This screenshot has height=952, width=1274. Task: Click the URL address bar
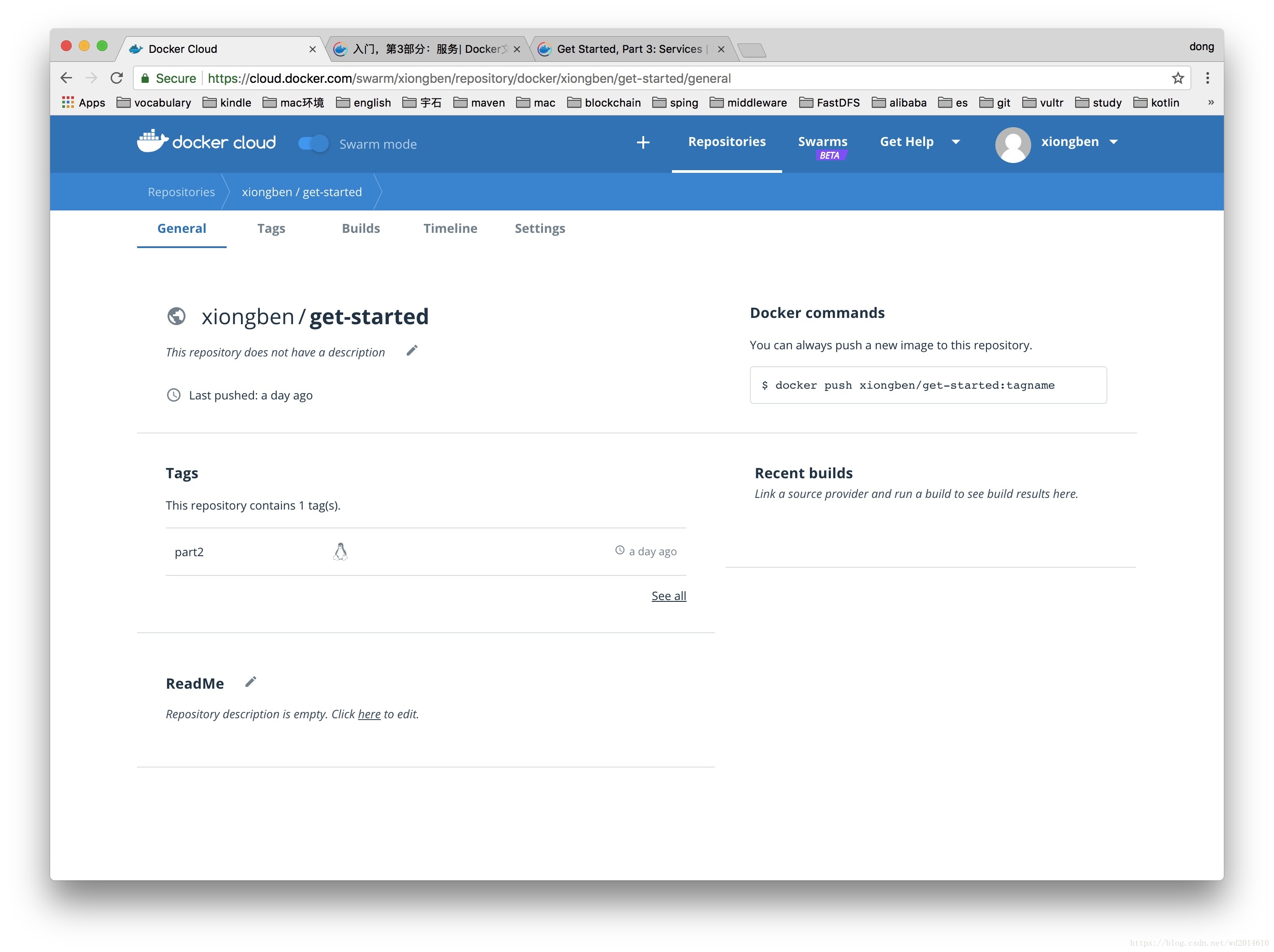click(663, 78)
